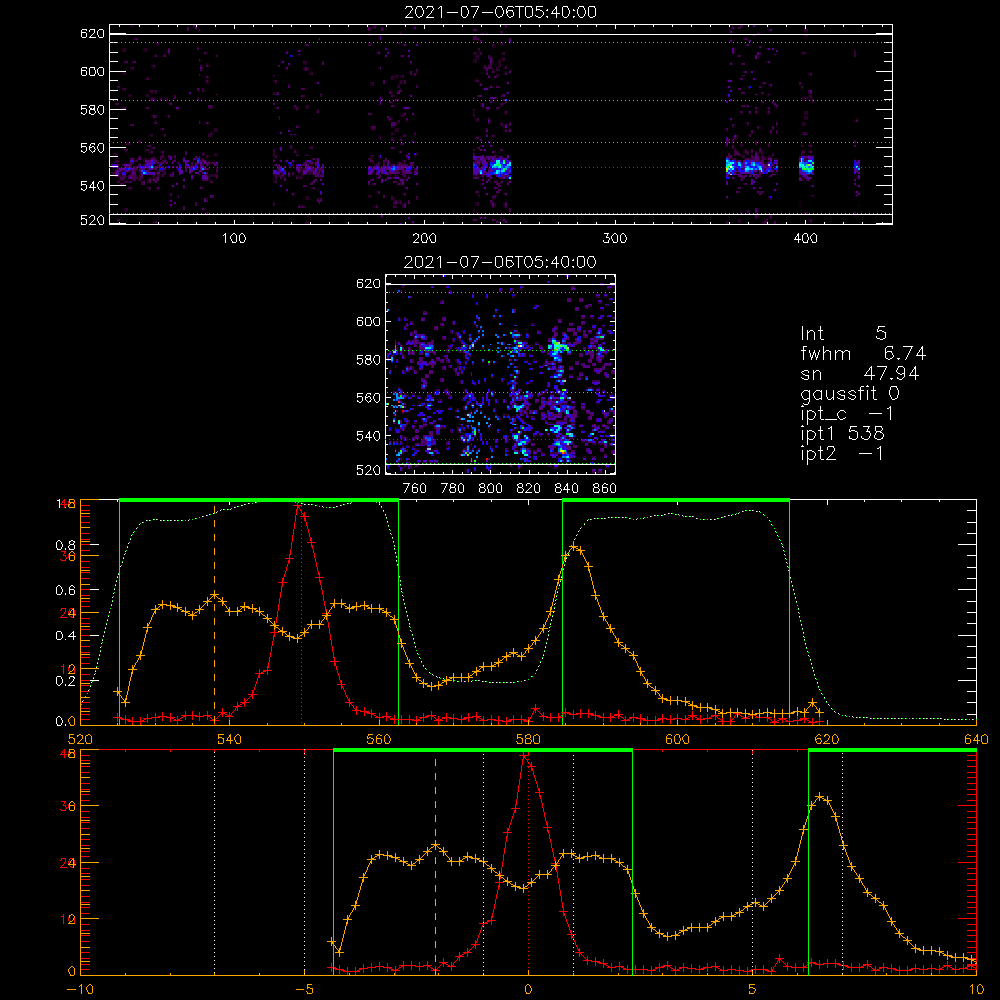Click the x-axis label 100 in the top plot

coord(234,239)
